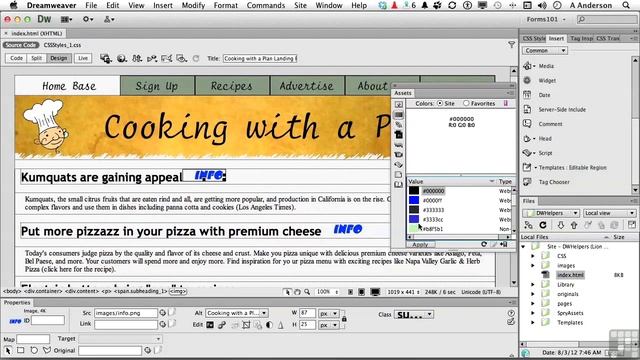Click the Advertise navigation link
Viewport: 640px width, 360px height.
tap(307, 86)
